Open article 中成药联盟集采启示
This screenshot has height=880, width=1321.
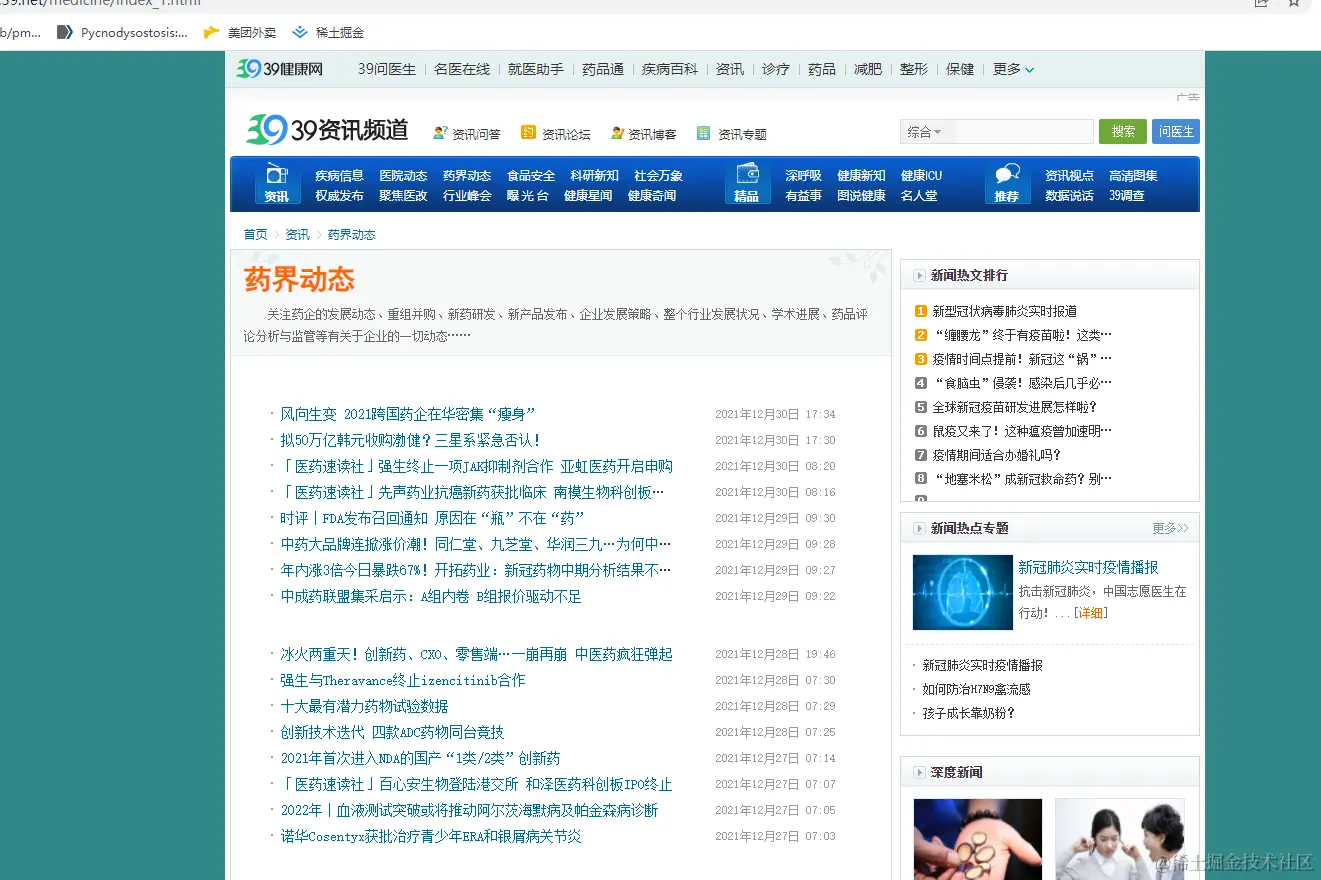[431, 596]
